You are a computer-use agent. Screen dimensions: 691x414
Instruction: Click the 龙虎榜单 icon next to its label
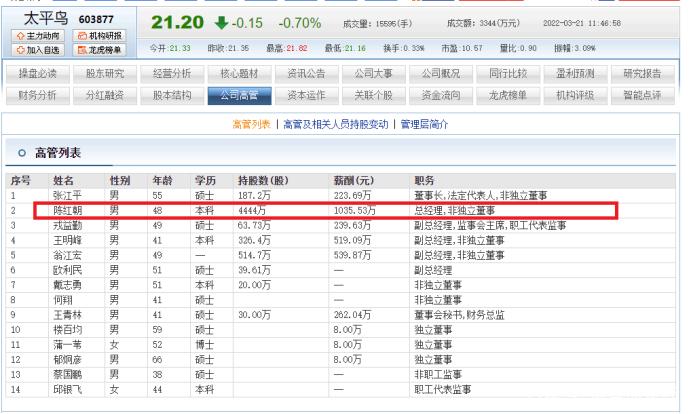(82, 50)
